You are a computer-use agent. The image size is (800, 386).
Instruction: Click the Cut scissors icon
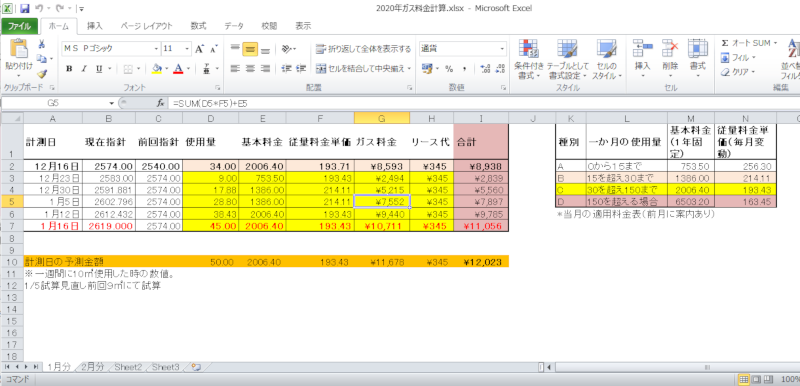click(x=42, y=44)
